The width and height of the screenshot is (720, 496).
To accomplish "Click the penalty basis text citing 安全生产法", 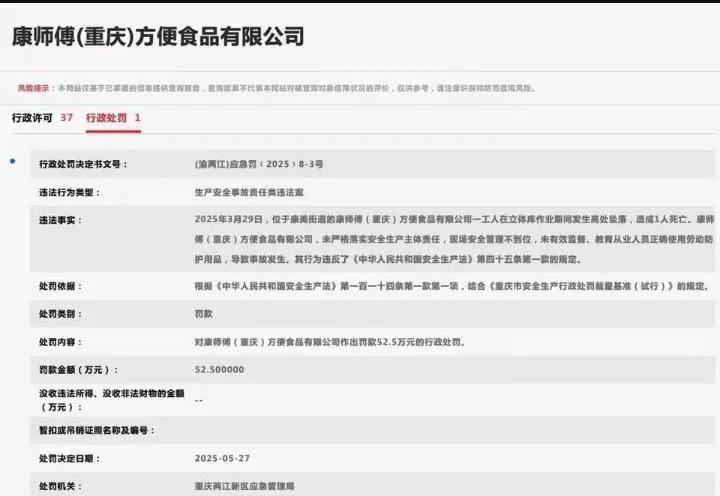I will coord(453,287).
